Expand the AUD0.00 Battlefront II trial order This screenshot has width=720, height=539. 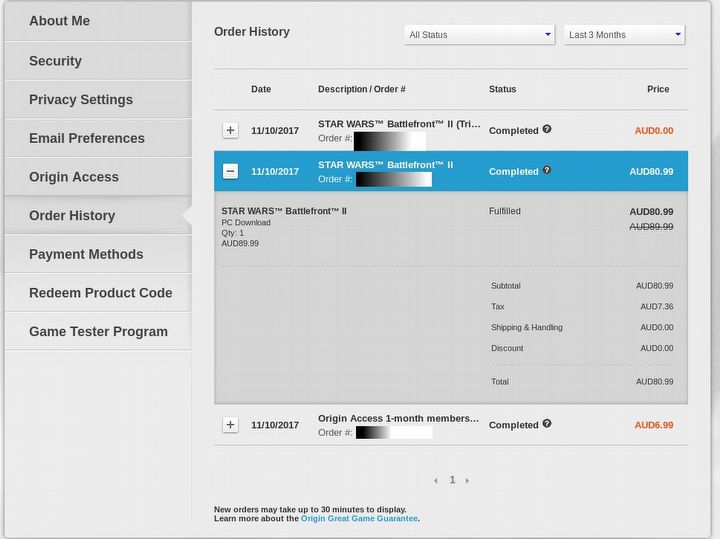tap(230, 131)
